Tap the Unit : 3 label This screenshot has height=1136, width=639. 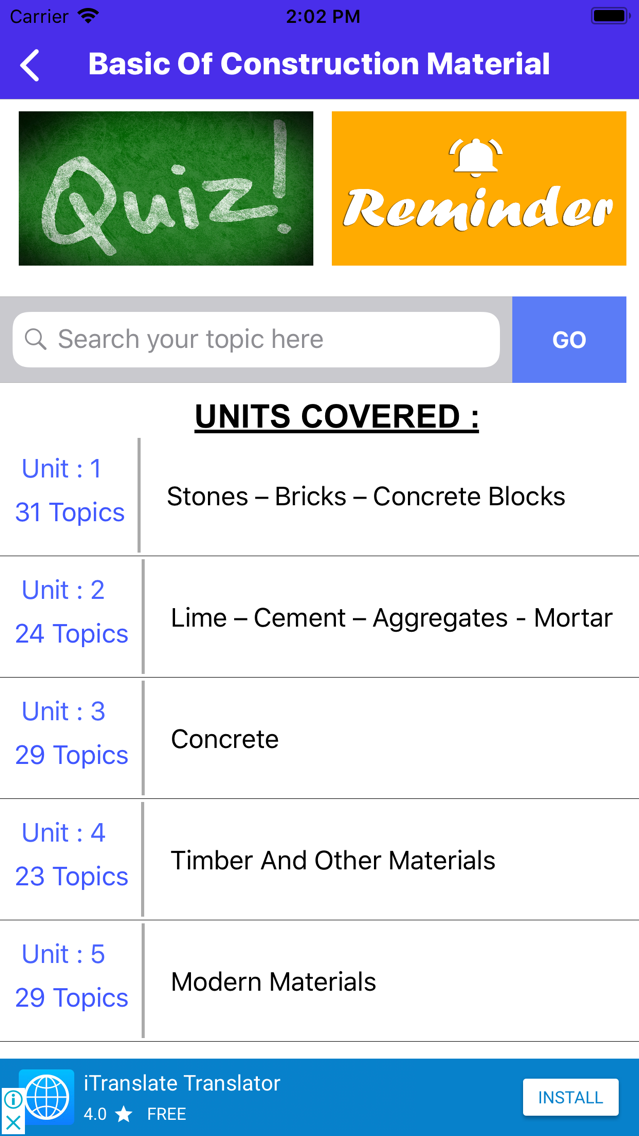pyautogui.click(x=64, y=711)
